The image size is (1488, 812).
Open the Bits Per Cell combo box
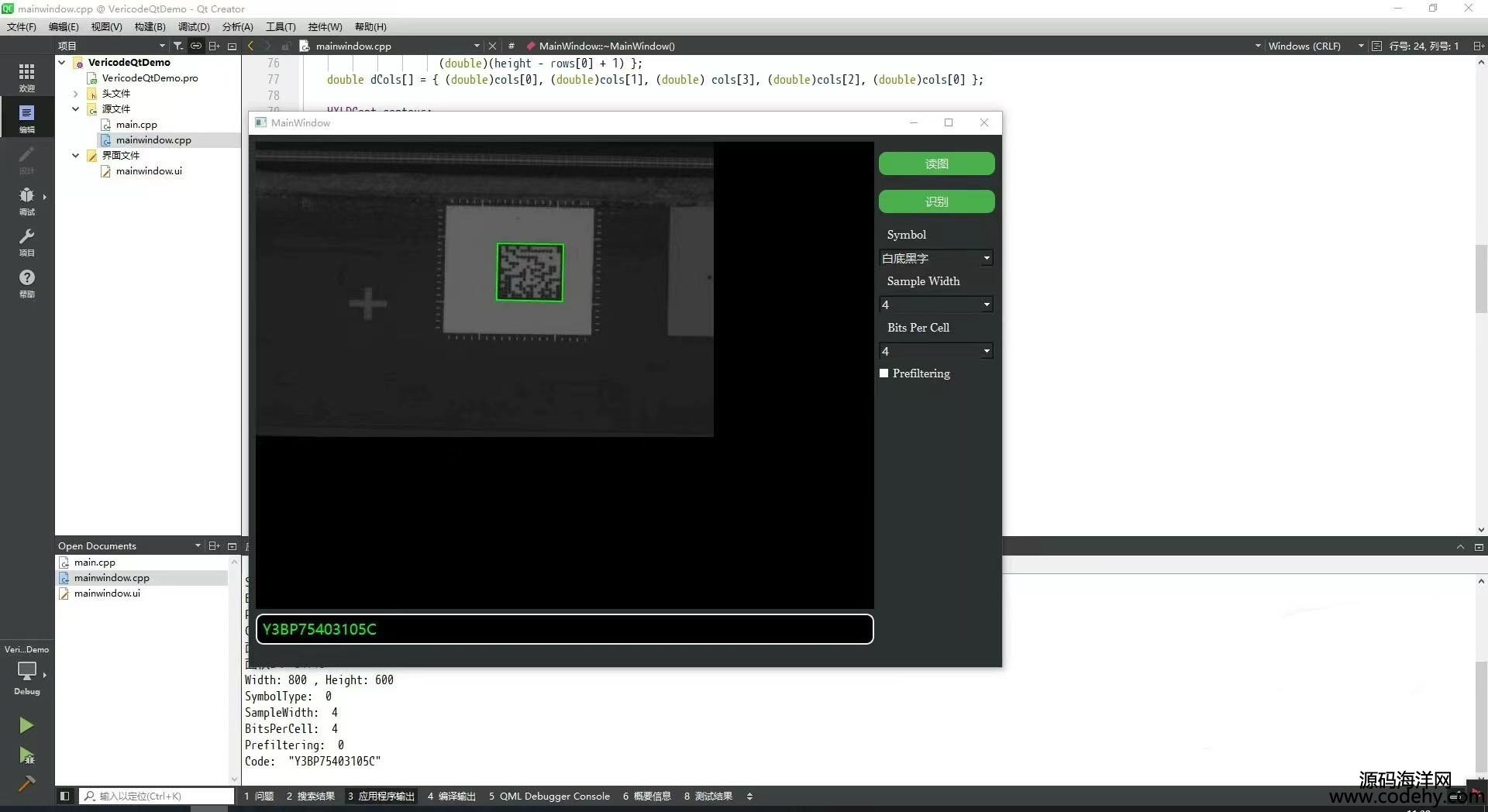936,351
